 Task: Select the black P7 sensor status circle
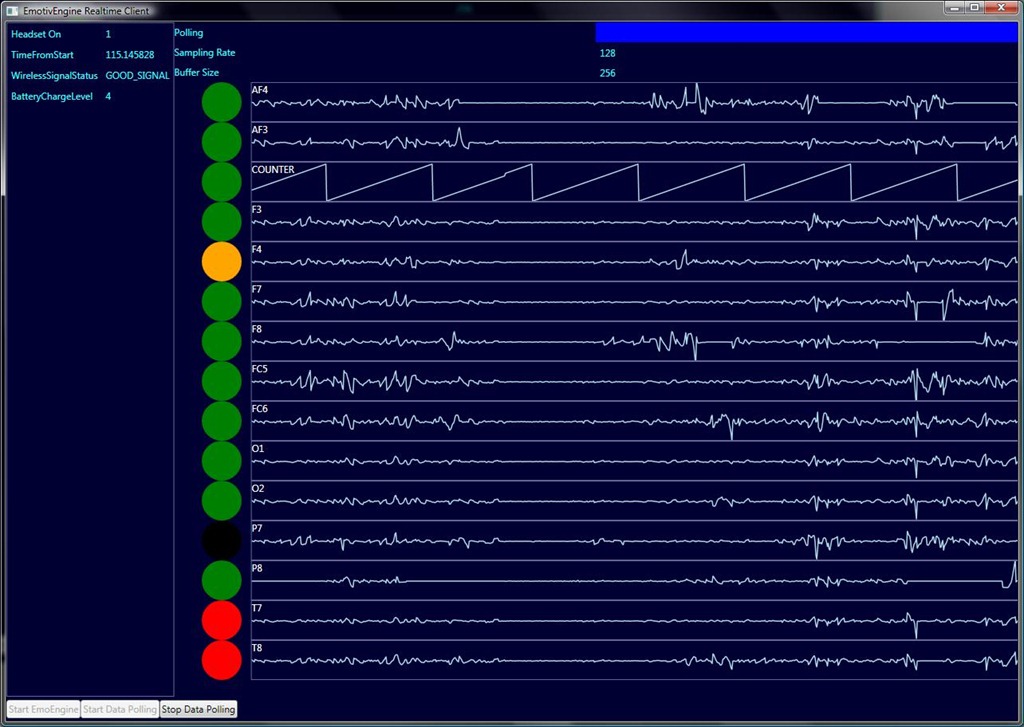click(221, 541)
